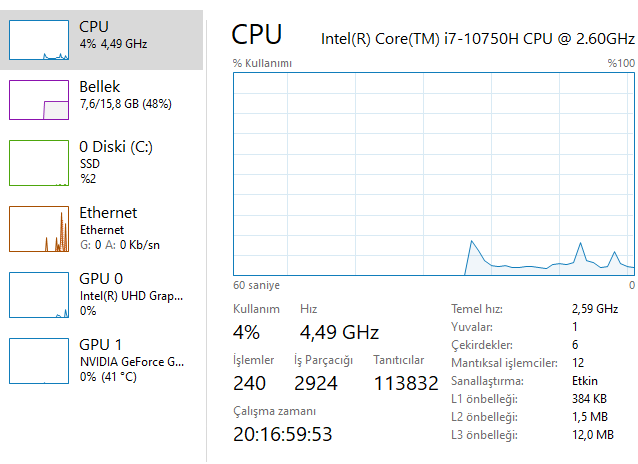
Task: Show GPU 0 Intel UHD details
Action: click(x=132, y=294)
